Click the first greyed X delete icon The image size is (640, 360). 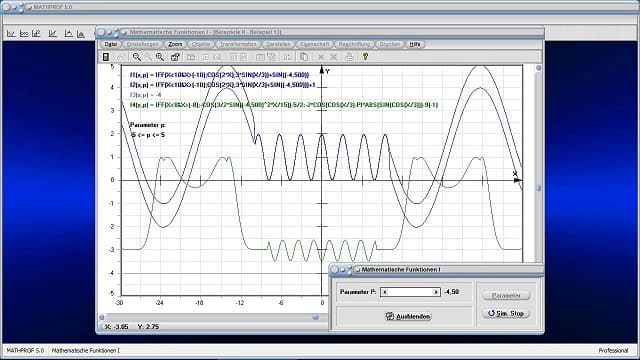click(x=321, y=57)
